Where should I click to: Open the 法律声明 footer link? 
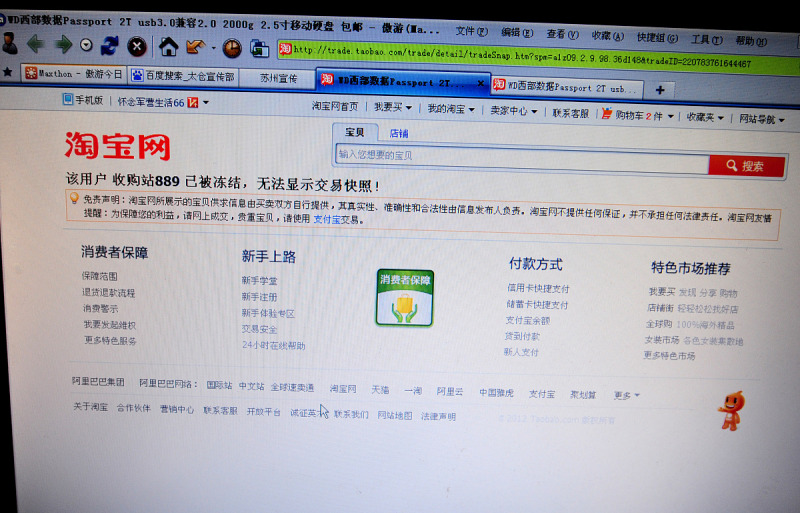tap(438, 417)
